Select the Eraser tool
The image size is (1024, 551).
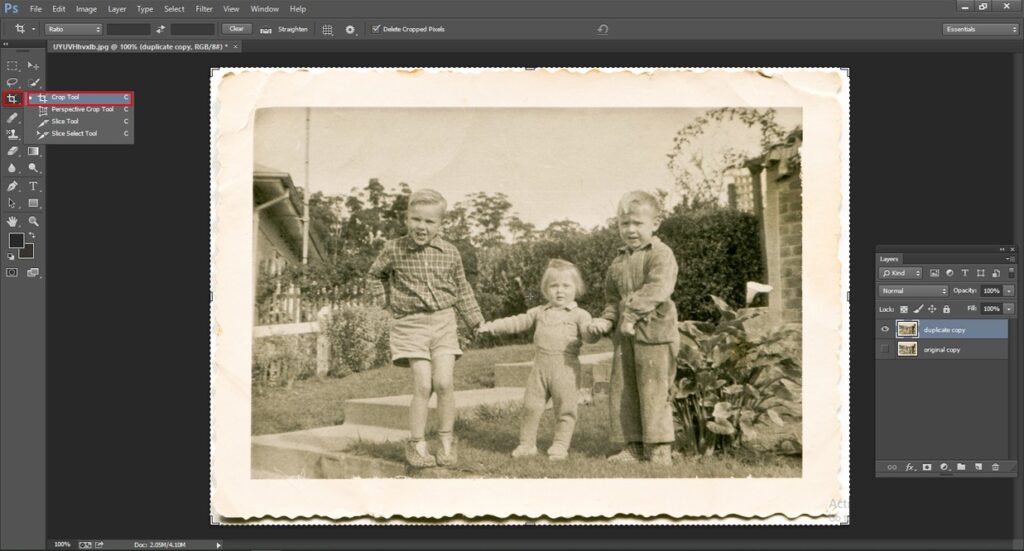[12, 151]
